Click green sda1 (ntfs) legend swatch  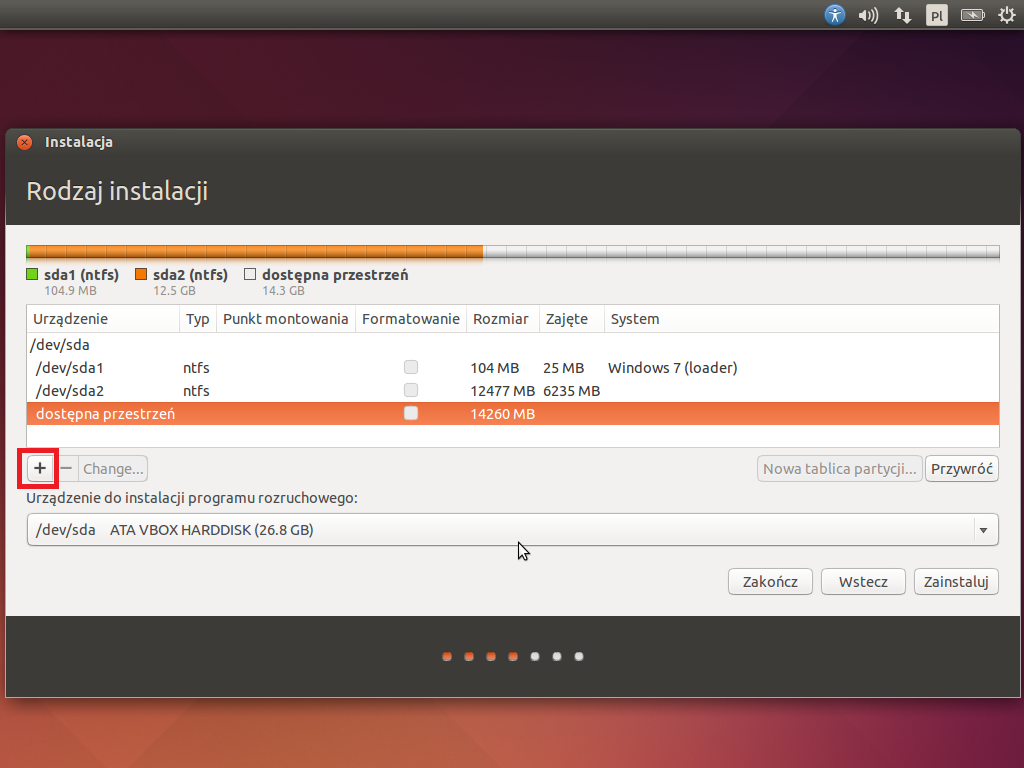(x=32, y=274)
